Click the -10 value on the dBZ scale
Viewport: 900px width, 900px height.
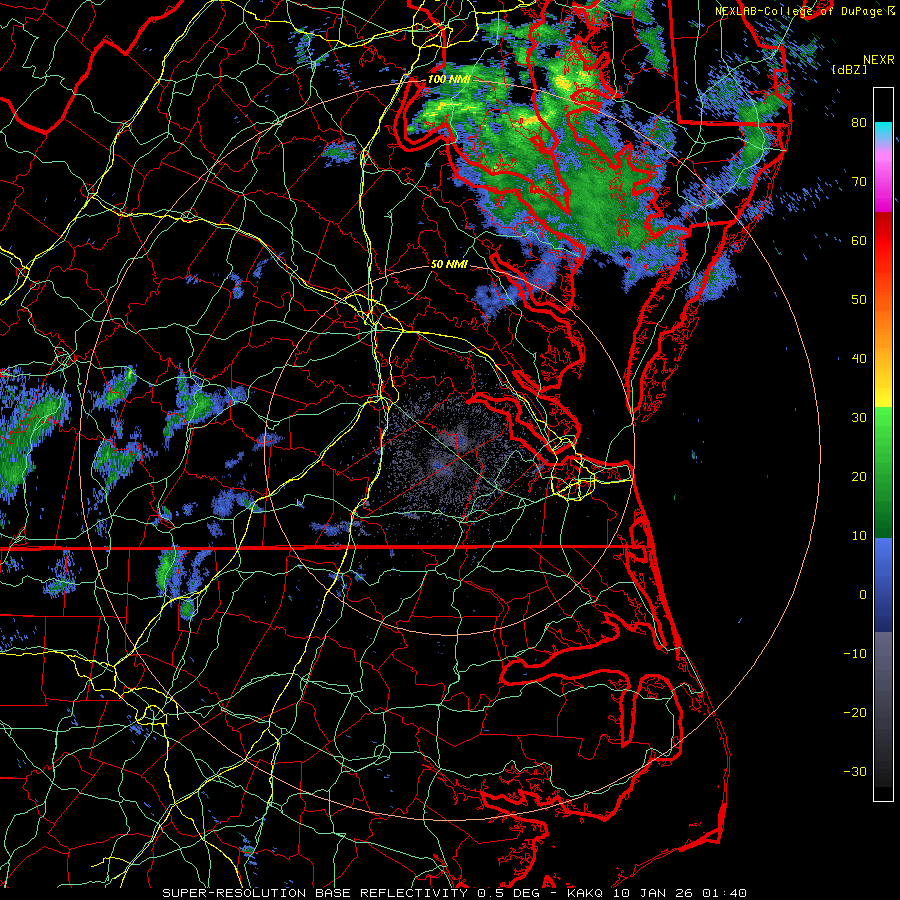tap(855, 654)
